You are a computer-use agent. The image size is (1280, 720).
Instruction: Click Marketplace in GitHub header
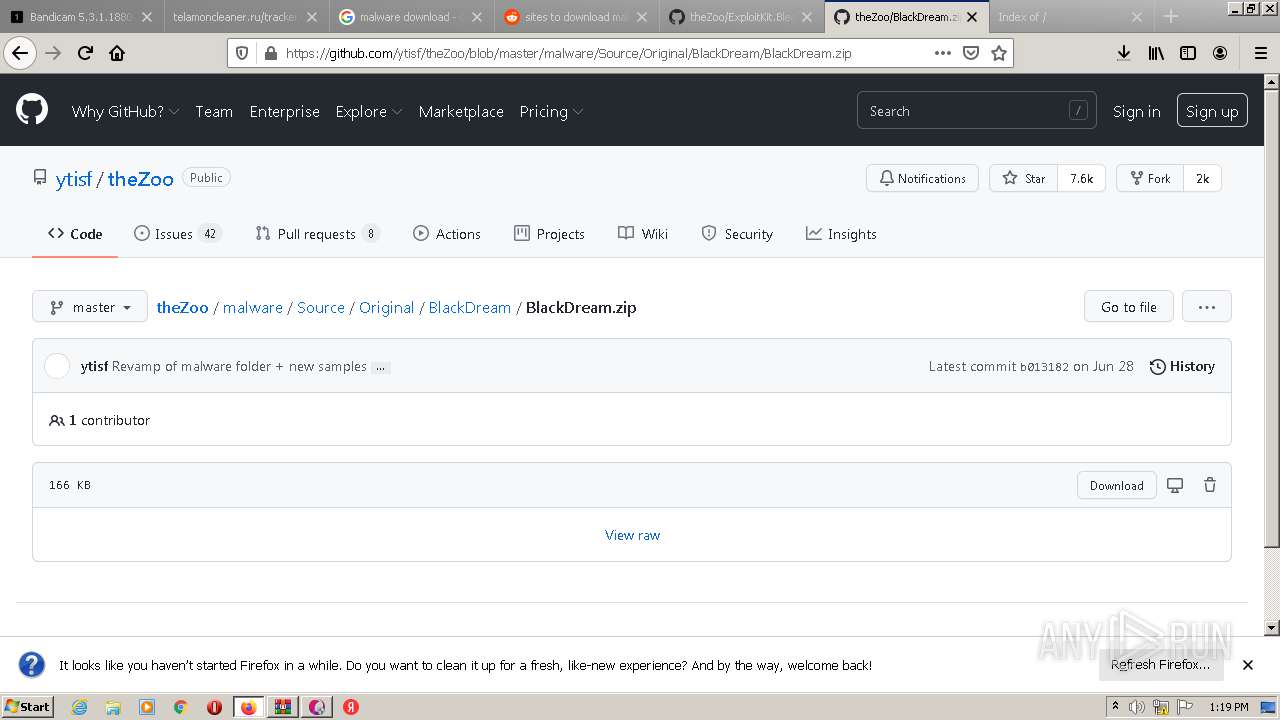pyautogui.click(x=461, y=111)
